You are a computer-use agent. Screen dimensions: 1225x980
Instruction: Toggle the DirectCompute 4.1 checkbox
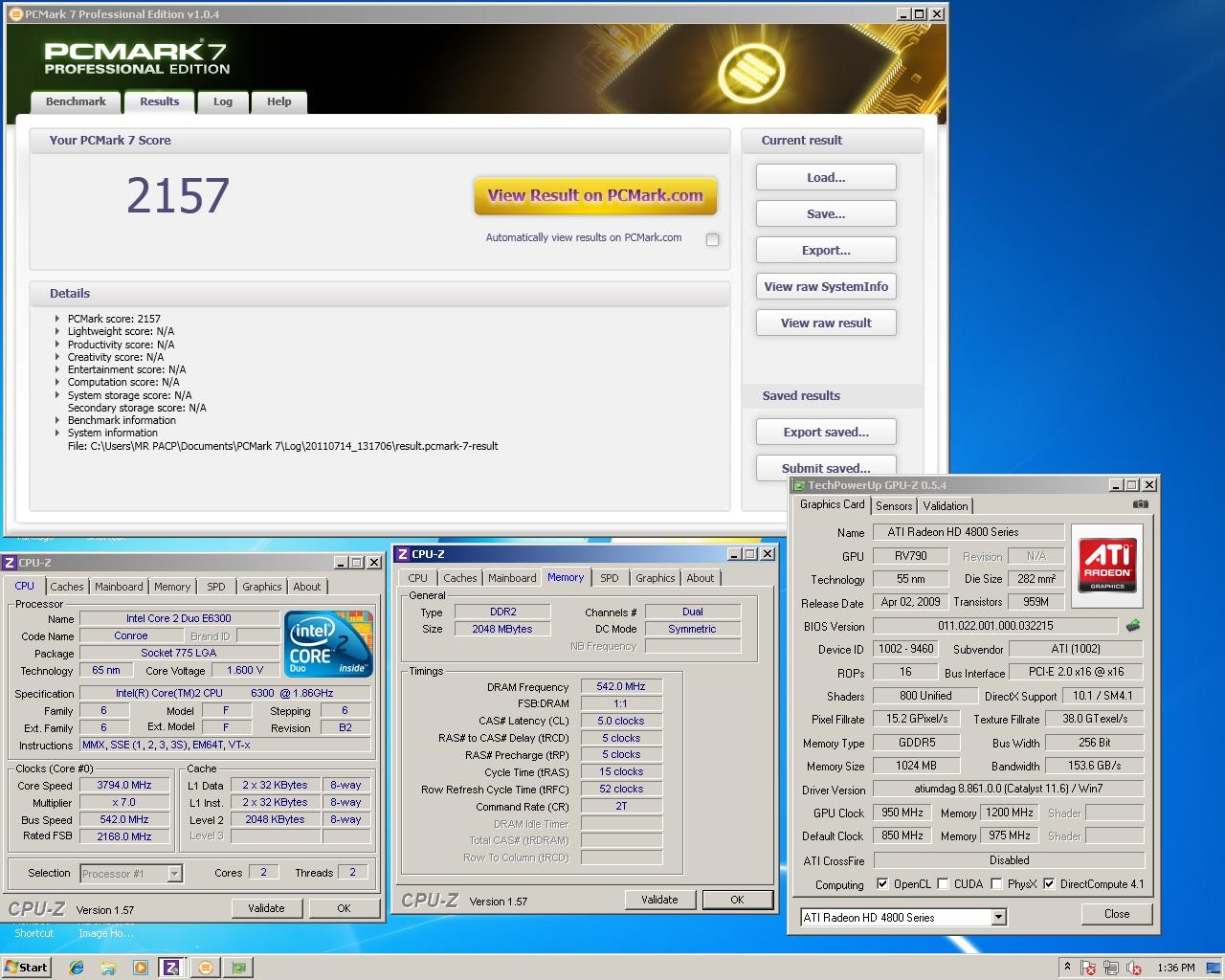1049,884
